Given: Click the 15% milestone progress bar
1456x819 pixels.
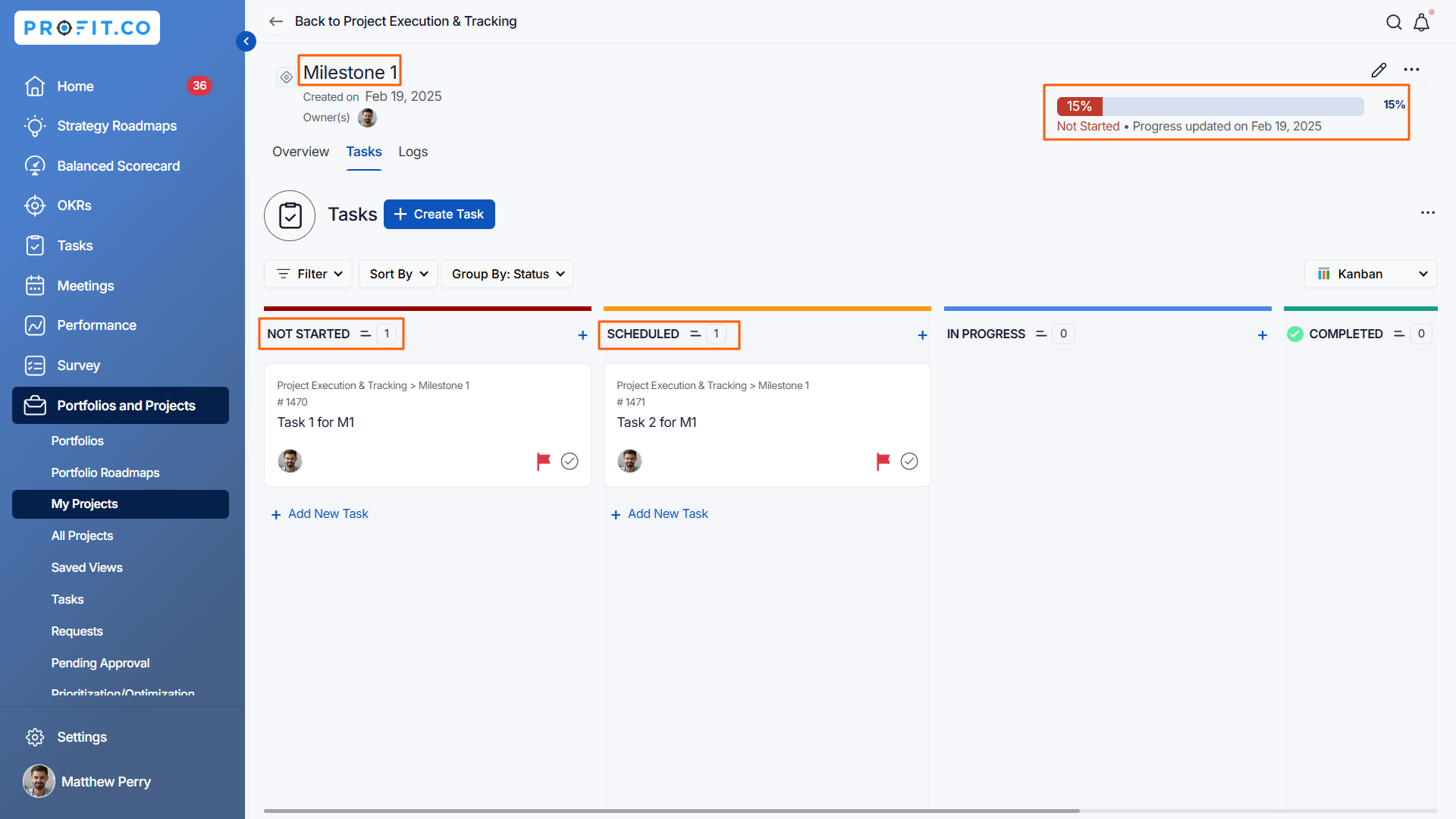Looking at the screenshot, I should click(1210, 106).
